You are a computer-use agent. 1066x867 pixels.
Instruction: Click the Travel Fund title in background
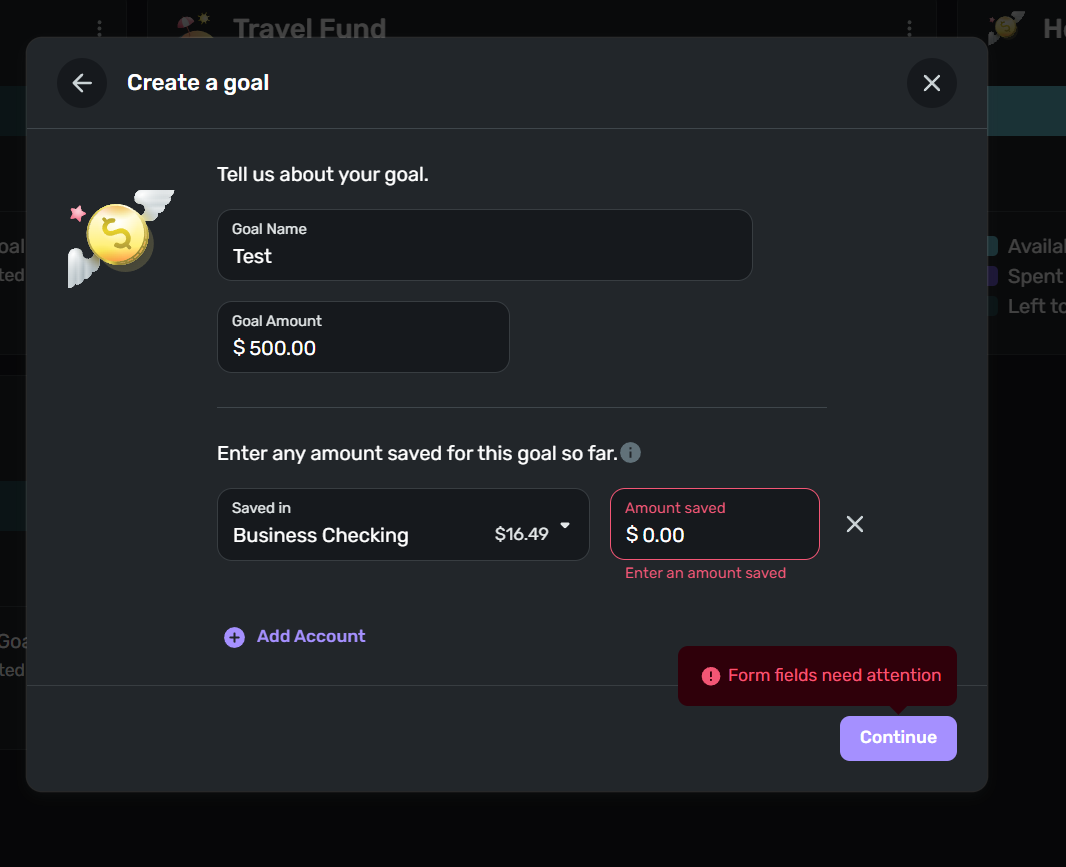click(309, 28)
